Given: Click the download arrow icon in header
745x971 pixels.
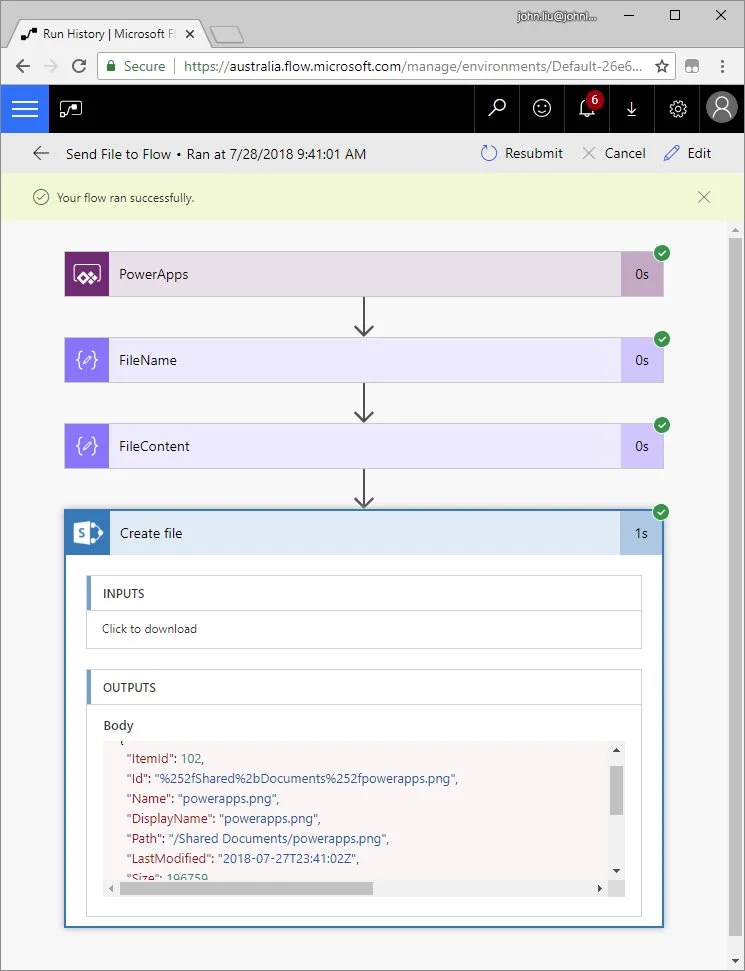Looking at the screenshot, I should point(631,109).
